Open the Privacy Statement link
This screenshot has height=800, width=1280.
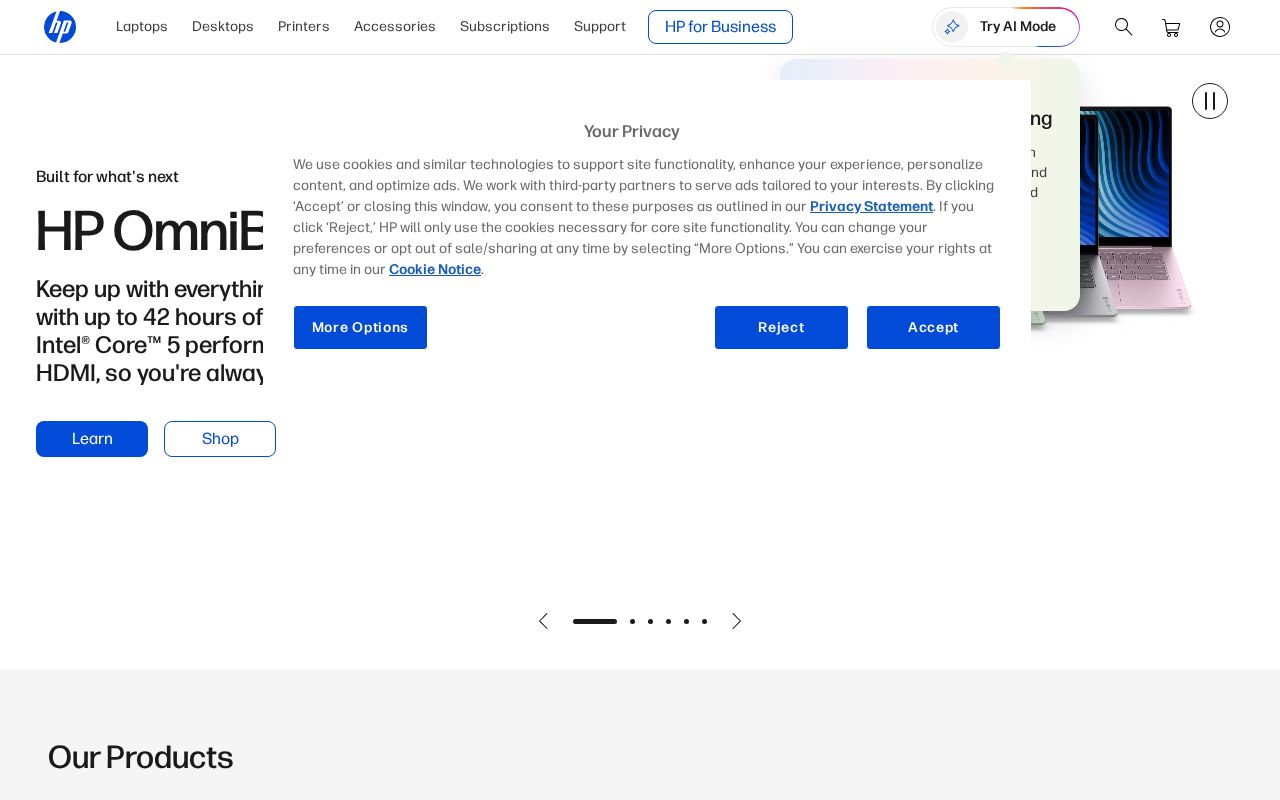(871, 207)
